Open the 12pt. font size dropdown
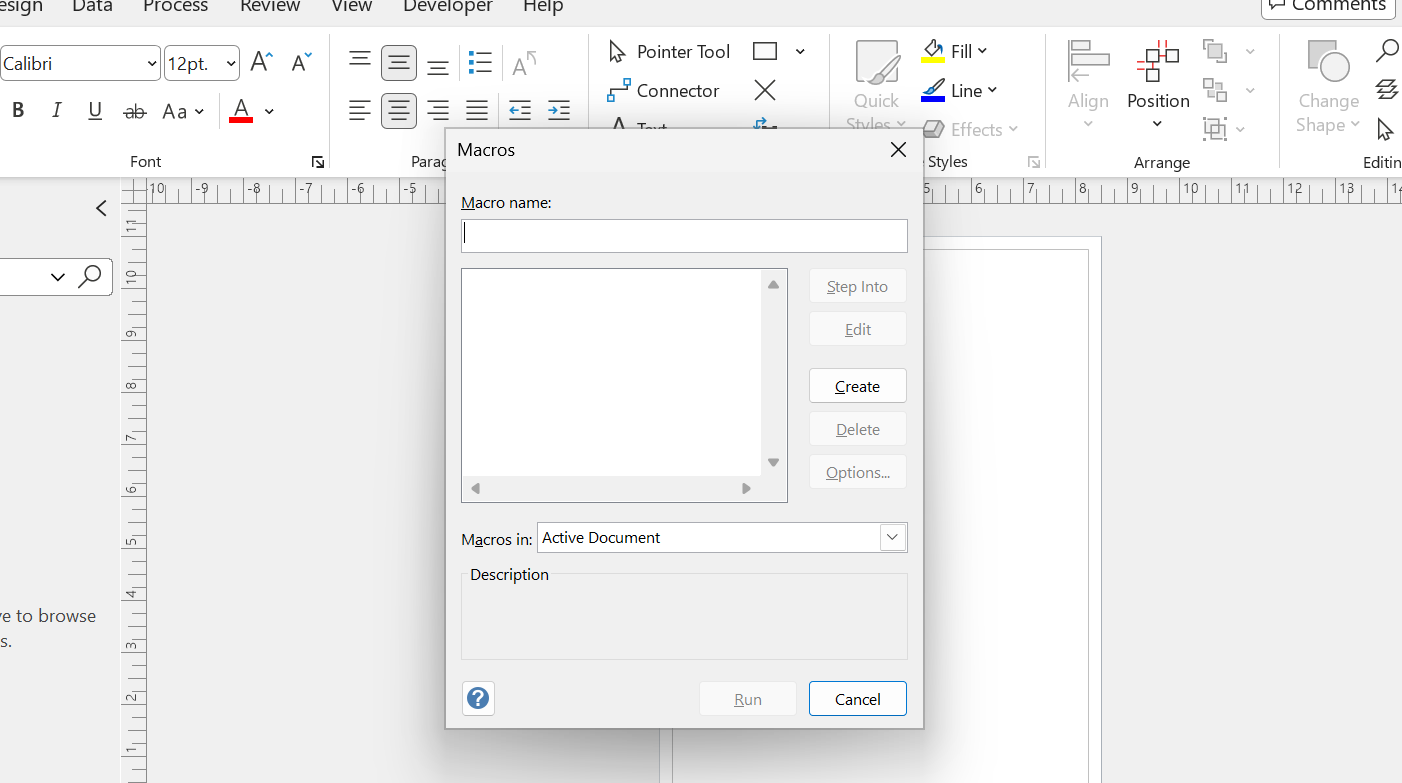 231,64
